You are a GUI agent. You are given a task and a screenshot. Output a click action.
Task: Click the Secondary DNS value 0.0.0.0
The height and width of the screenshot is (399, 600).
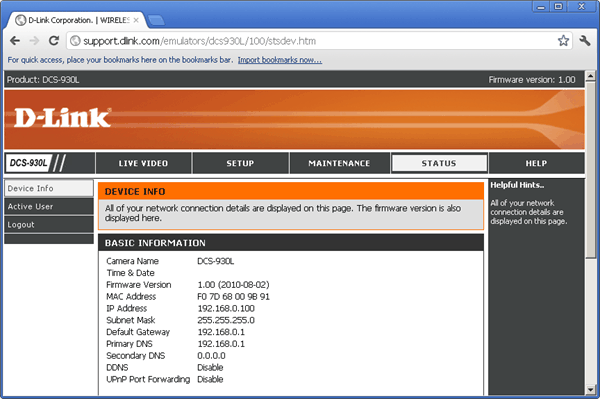point(211,356)
